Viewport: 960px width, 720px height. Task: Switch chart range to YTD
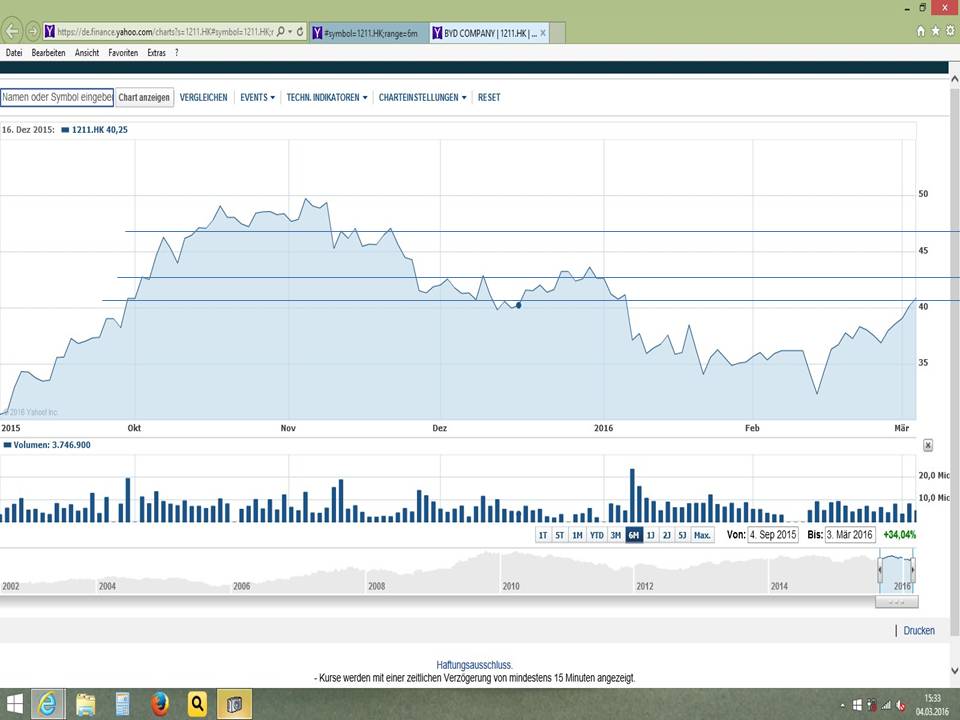[596, 534]
